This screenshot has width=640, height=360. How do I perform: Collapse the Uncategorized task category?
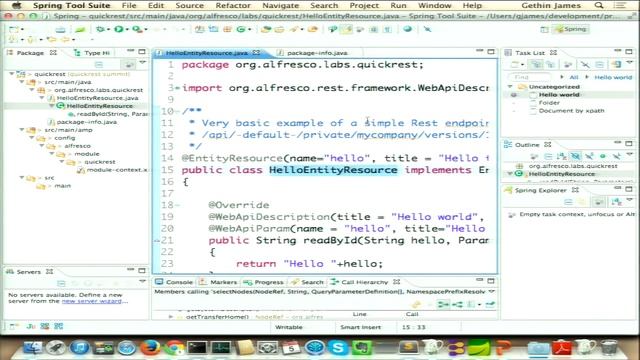pyautogui.click(x=510, y=87)
